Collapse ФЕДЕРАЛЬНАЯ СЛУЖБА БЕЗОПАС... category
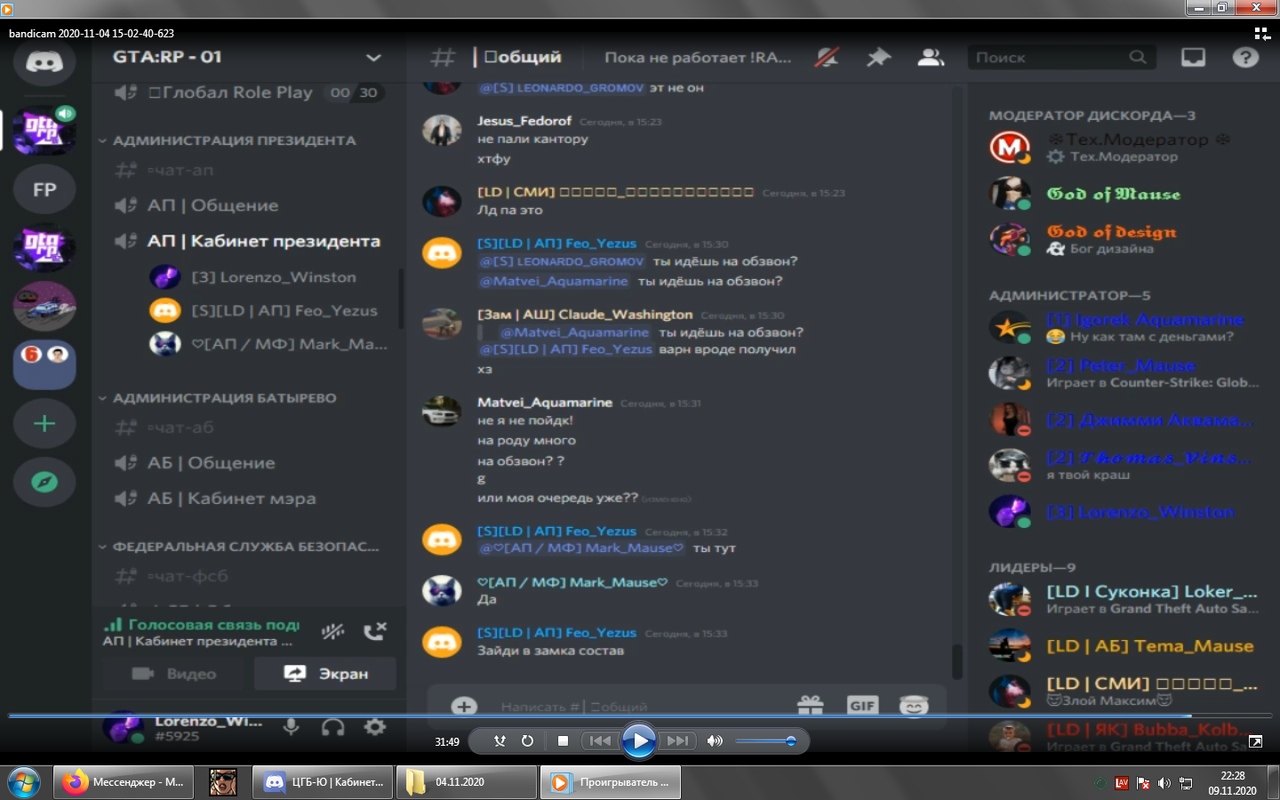This screenshot has height=800, width=1280. coord(239,547)
